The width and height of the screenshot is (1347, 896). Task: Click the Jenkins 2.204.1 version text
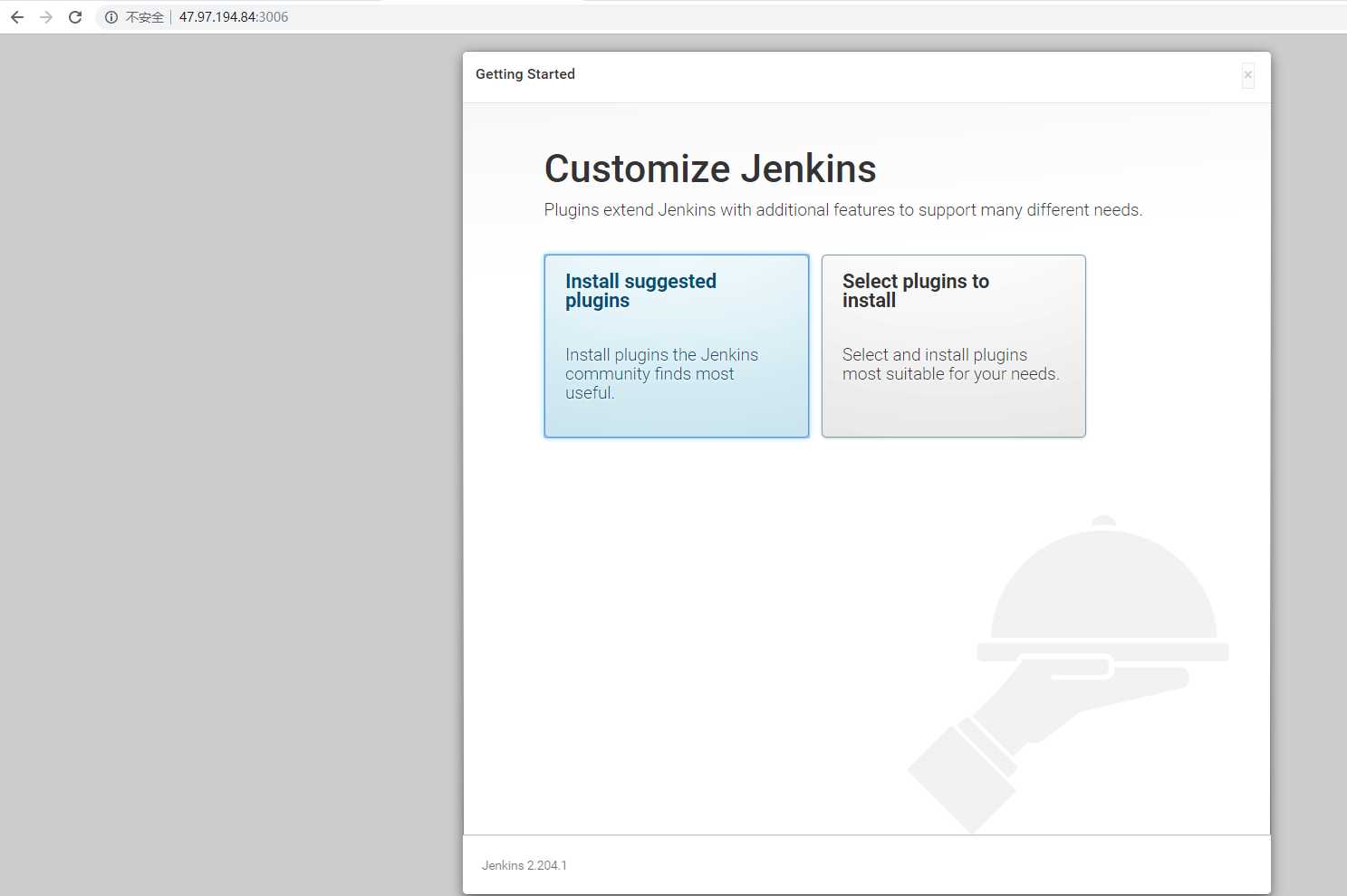pos(524,865)
